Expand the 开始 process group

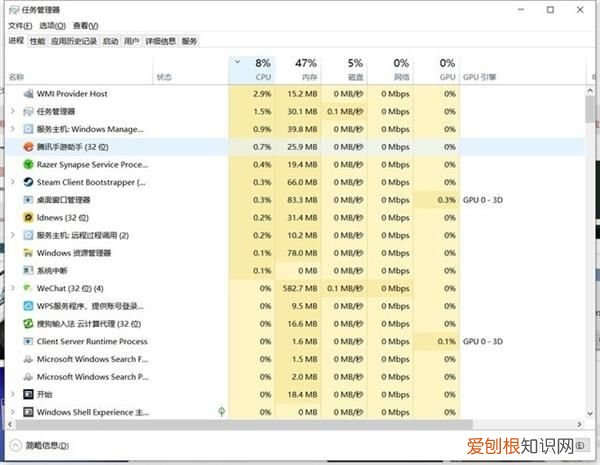[13, 394]
